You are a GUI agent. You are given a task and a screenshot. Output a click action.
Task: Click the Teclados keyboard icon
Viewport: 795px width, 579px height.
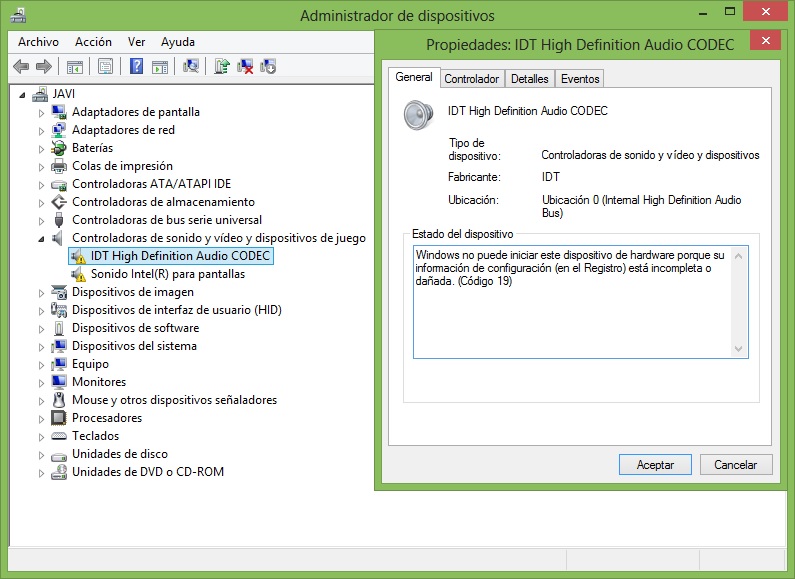tap(59, 436)
